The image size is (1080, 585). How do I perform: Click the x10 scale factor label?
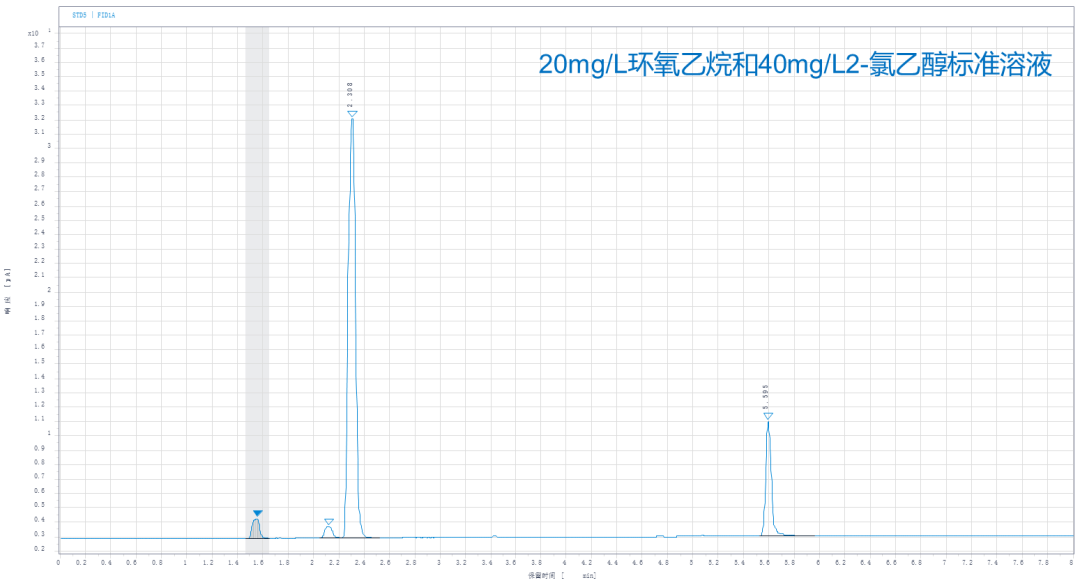coord(32,32)
